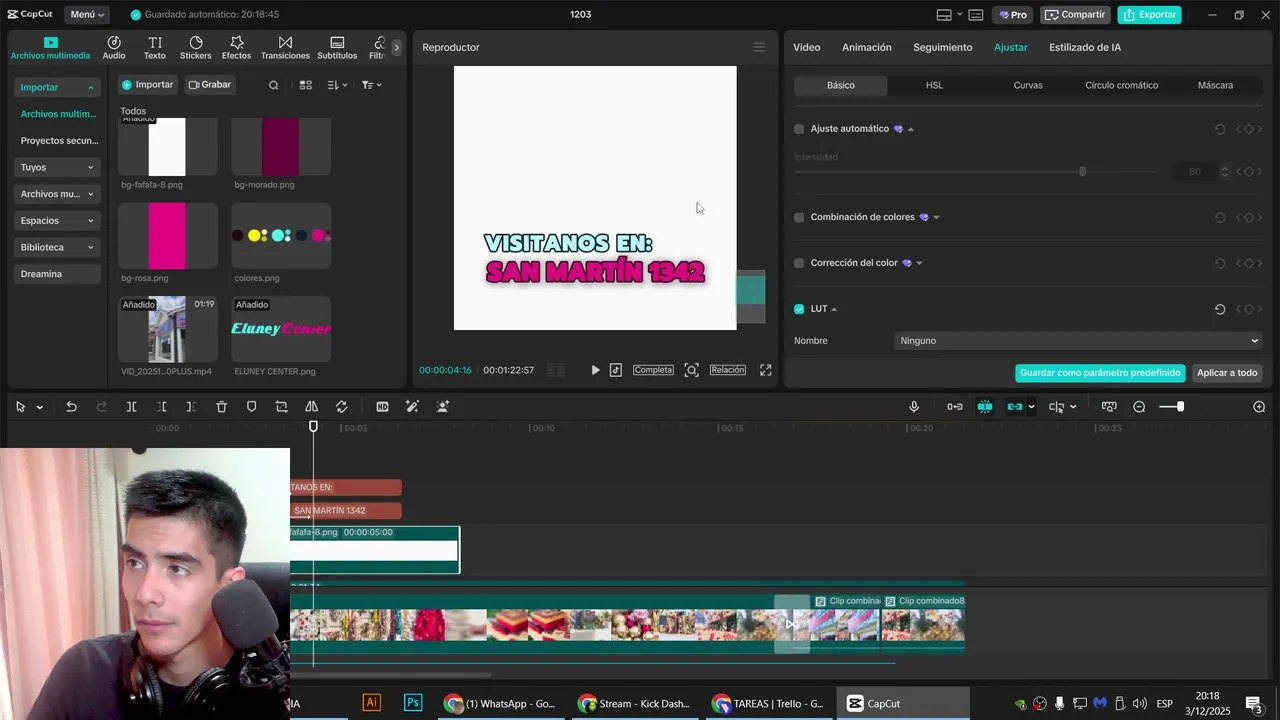Click the Aplicar a todo button
Image resolution: width=1280 pixels, height=720 pixels.
coord(1227,373)
